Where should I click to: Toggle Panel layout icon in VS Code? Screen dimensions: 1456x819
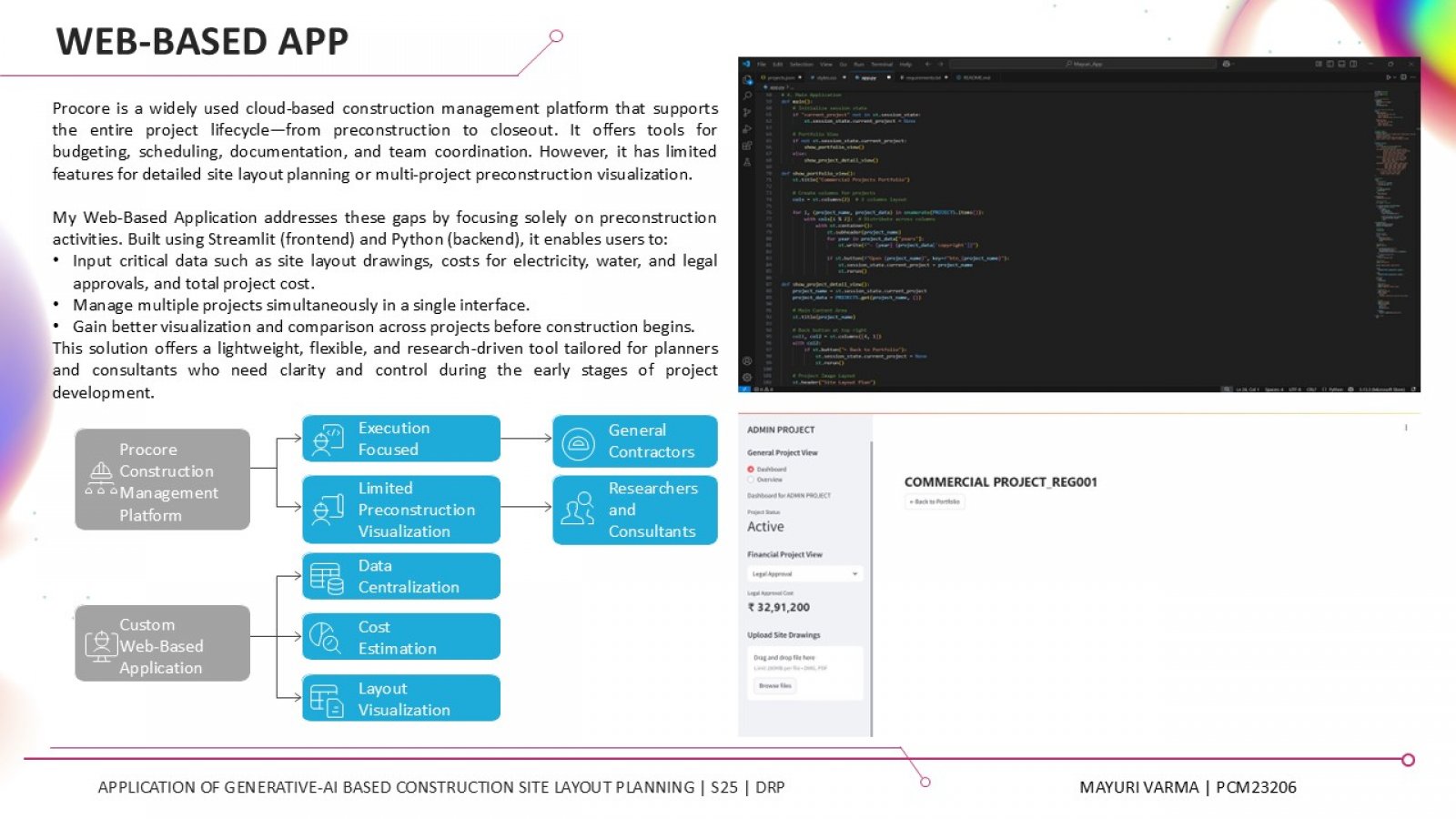[1341, 64]
